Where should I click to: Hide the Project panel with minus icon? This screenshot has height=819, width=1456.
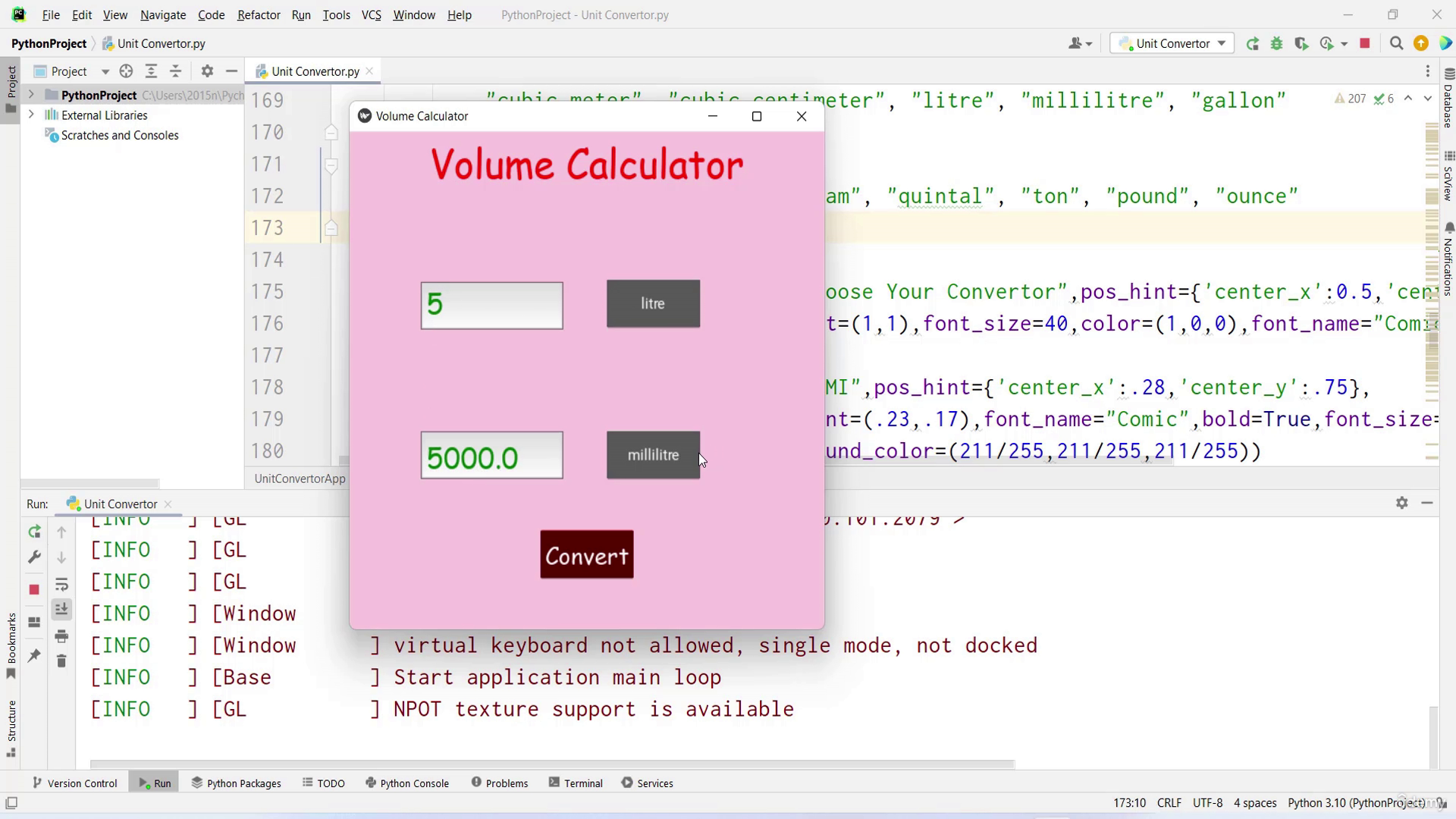tap(231, 71)
